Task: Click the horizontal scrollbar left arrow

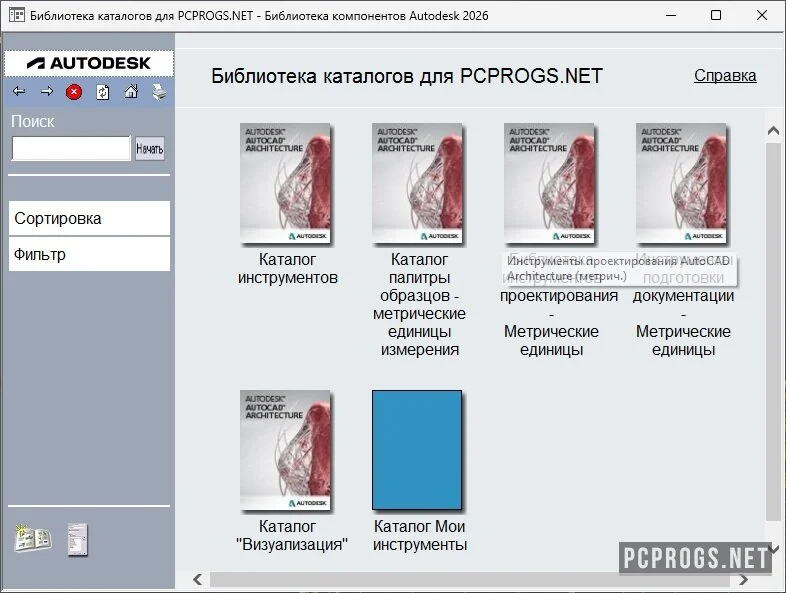Action: pyautogui.click(x=198, y=580)
